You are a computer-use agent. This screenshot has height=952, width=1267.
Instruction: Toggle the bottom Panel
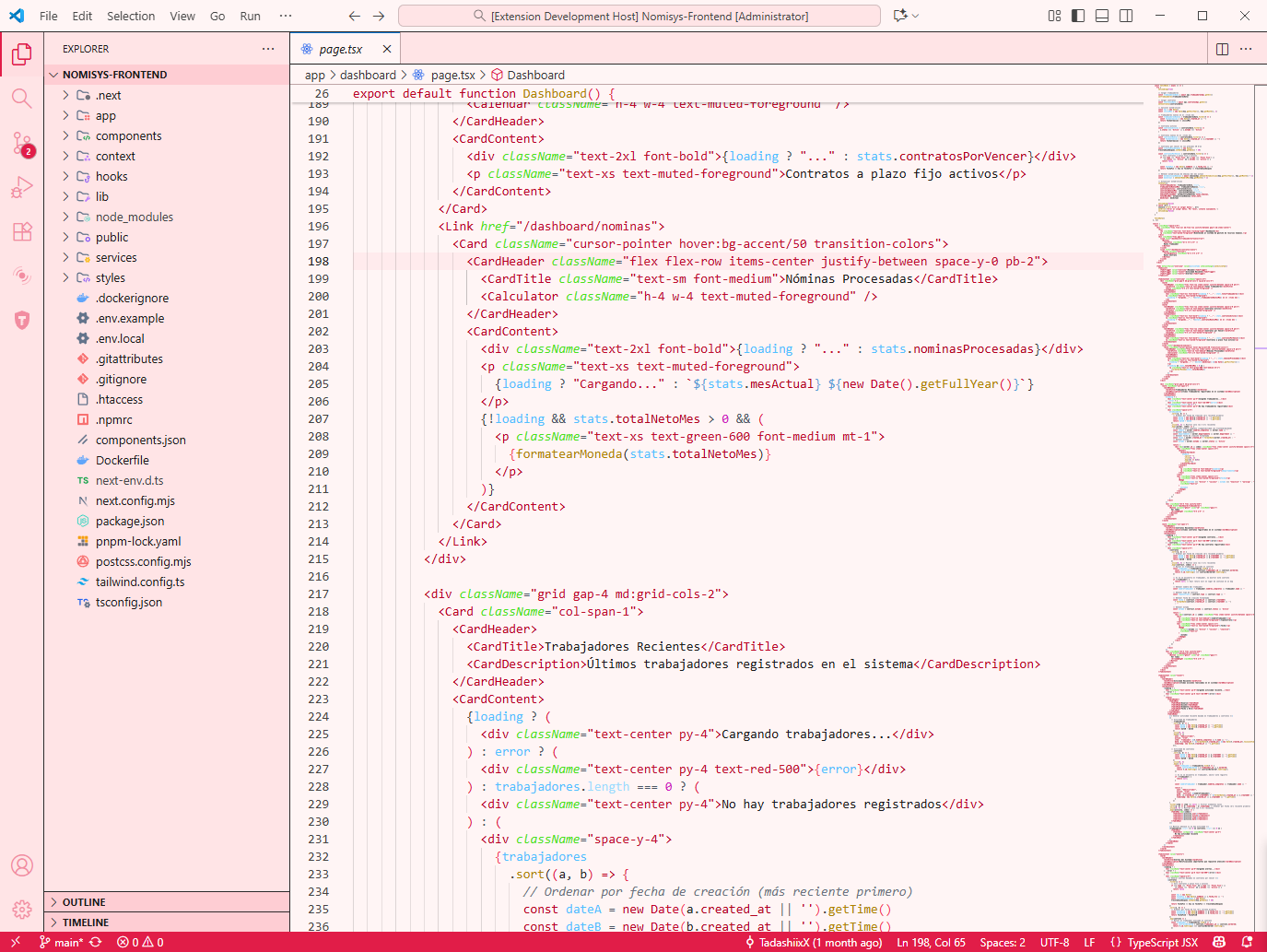(x=1102, y=16)
